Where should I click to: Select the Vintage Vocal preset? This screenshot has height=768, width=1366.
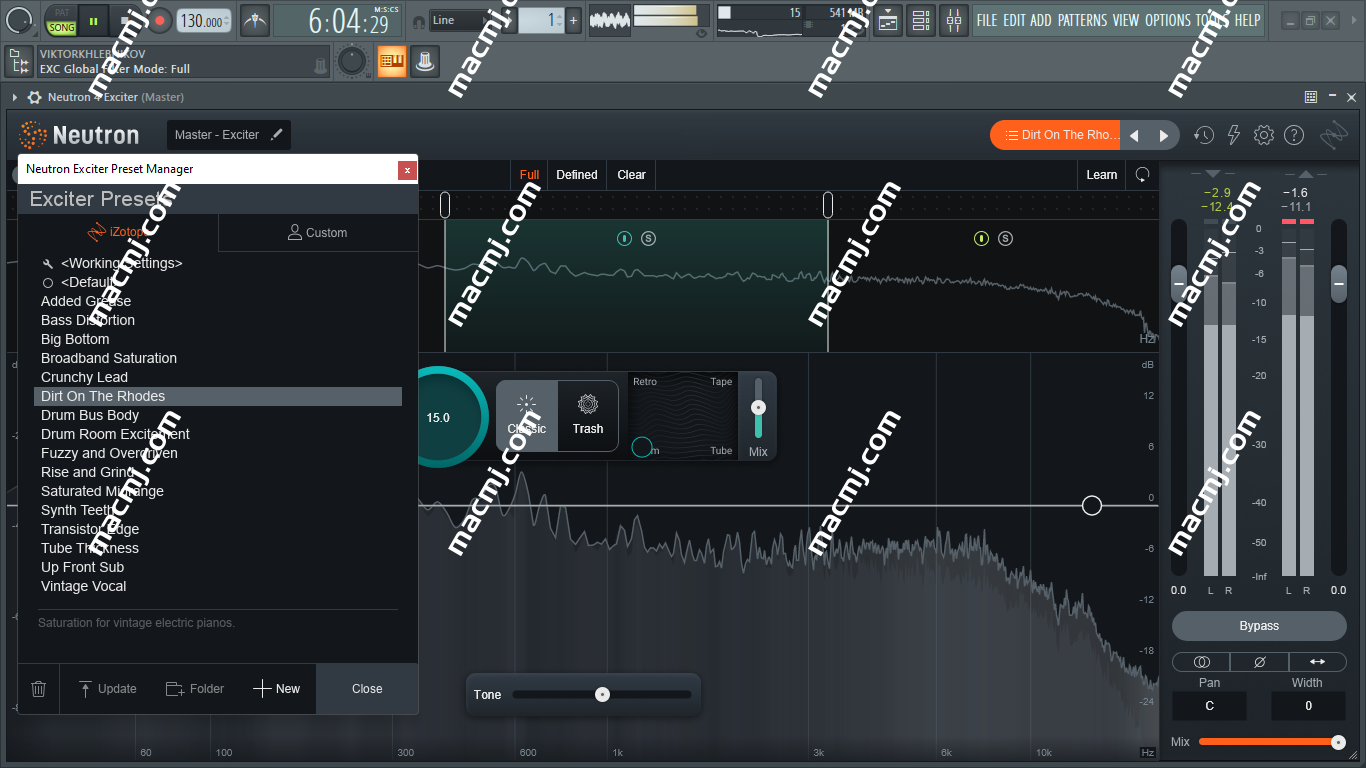[x=84, y=586]
